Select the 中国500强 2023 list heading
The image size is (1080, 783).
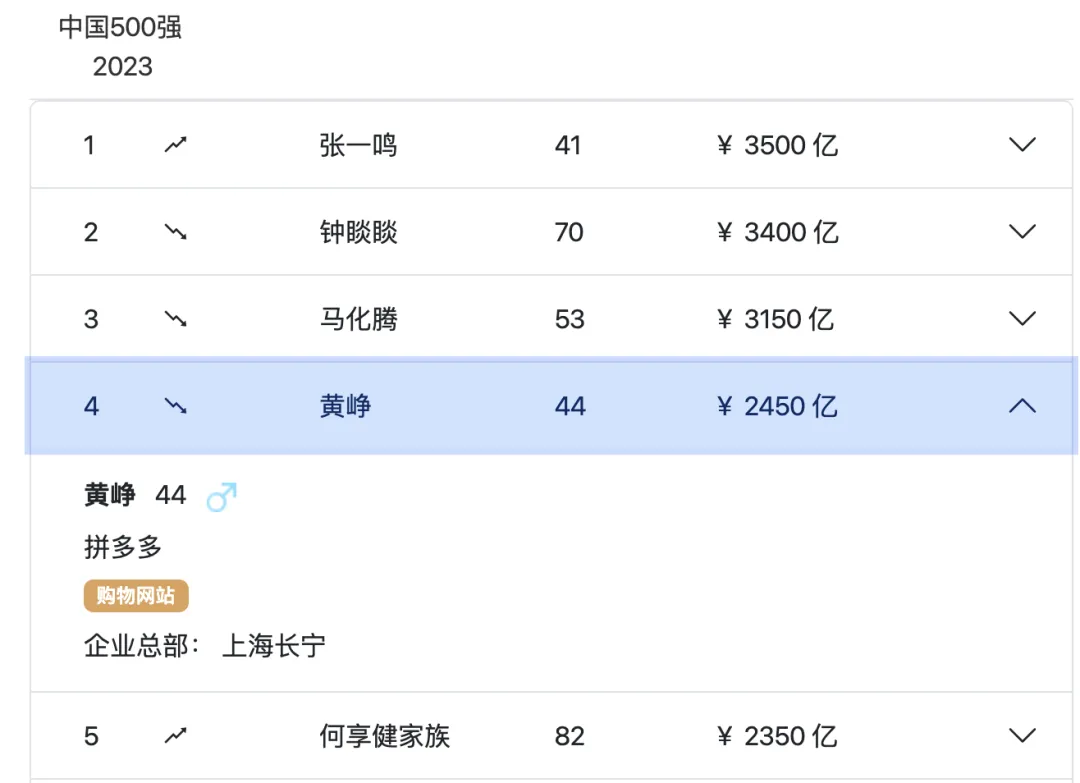(121, 46)
